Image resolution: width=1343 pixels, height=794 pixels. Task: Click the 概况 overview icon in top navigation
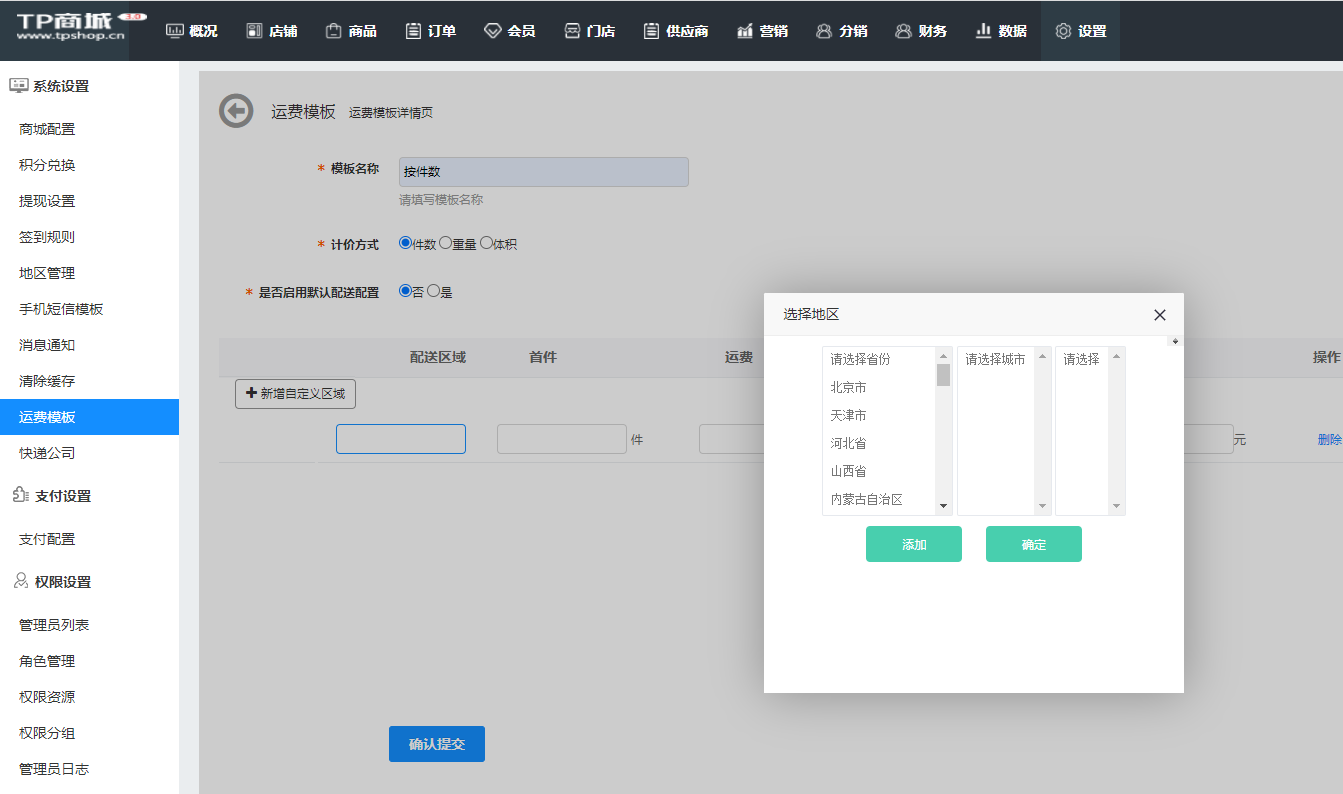point(175,31)
